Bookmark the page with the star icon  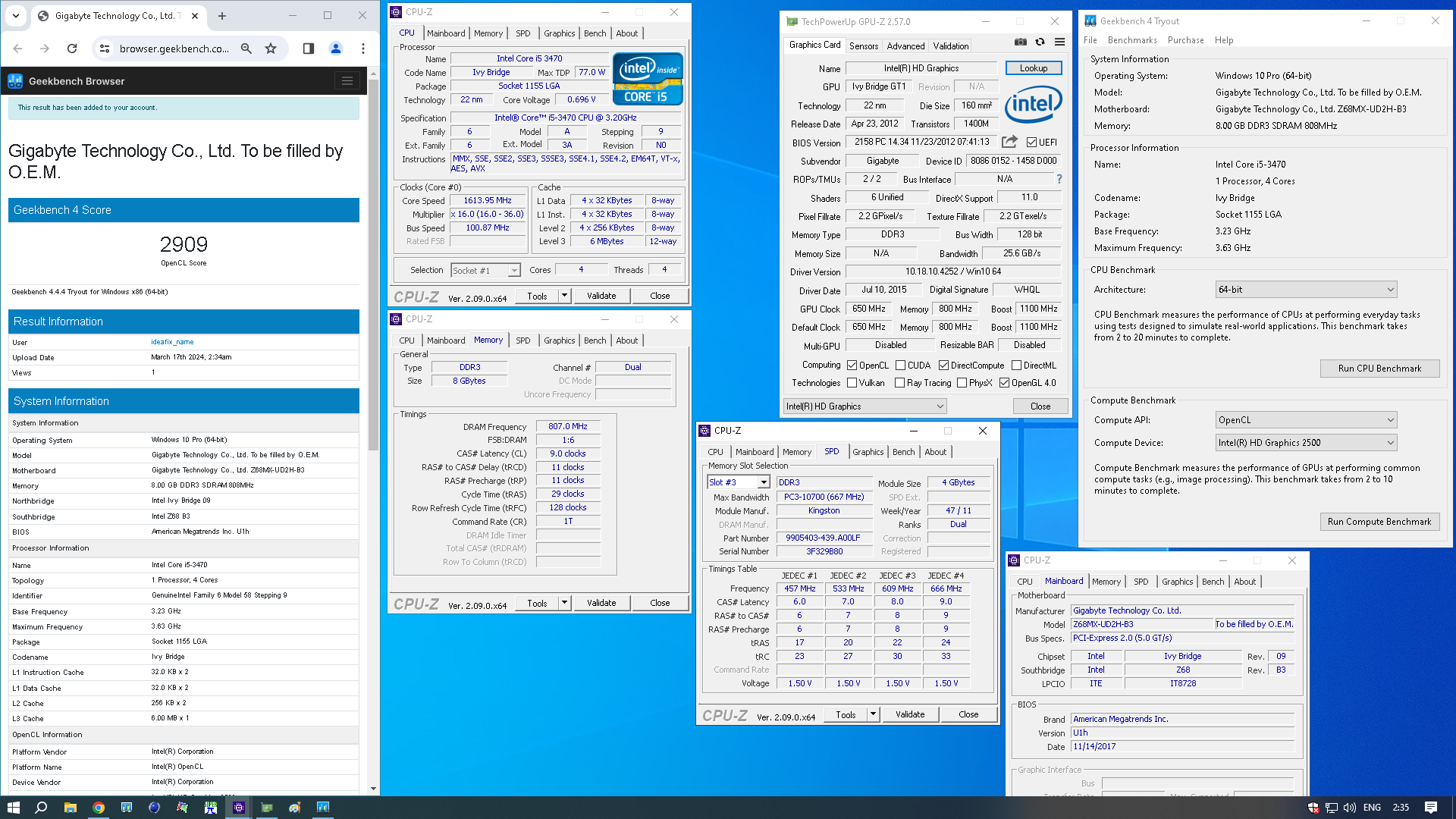point(271,49)
